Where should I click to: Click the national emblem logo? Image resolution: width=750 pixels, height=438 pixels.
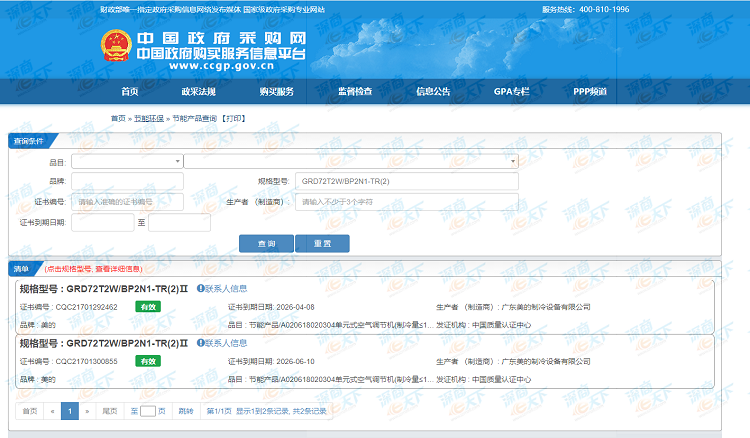pyautogui.click(x=116, y=45)
